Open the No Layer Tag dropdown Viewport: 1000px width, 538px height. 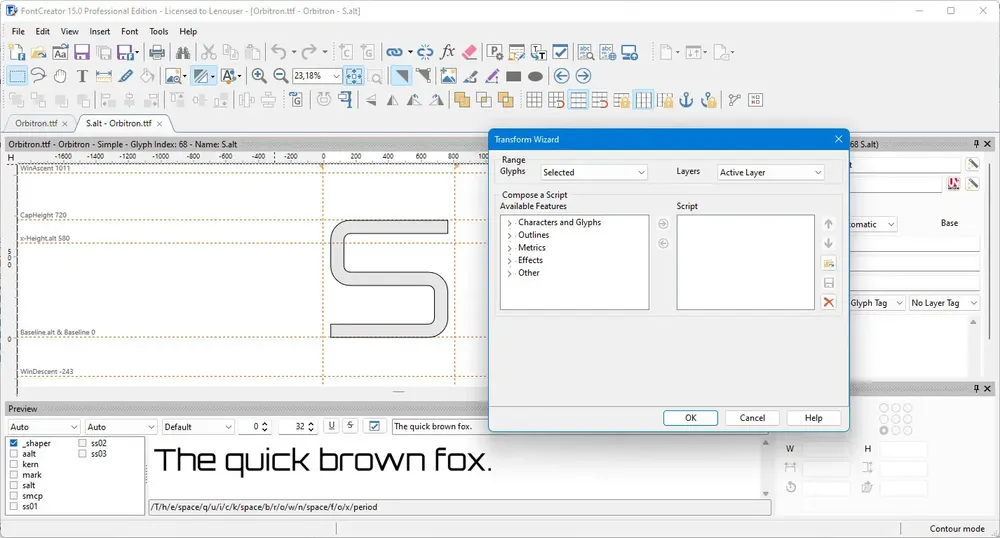[x=944, y=303]
